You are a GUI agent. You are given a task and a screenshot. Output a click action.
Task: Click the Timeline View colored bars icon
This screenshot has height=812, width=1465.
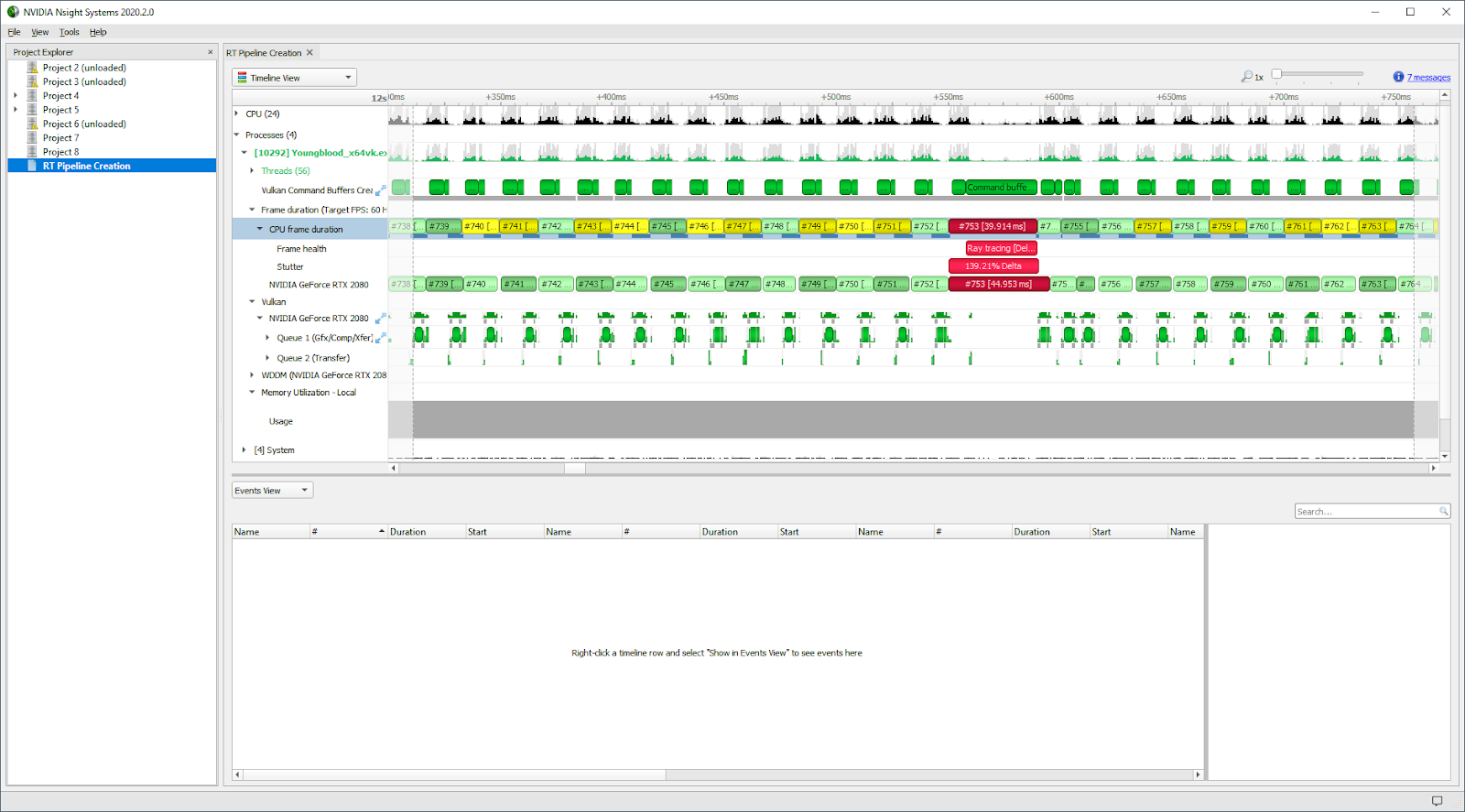pyautogui.click(x=242, y=78)
